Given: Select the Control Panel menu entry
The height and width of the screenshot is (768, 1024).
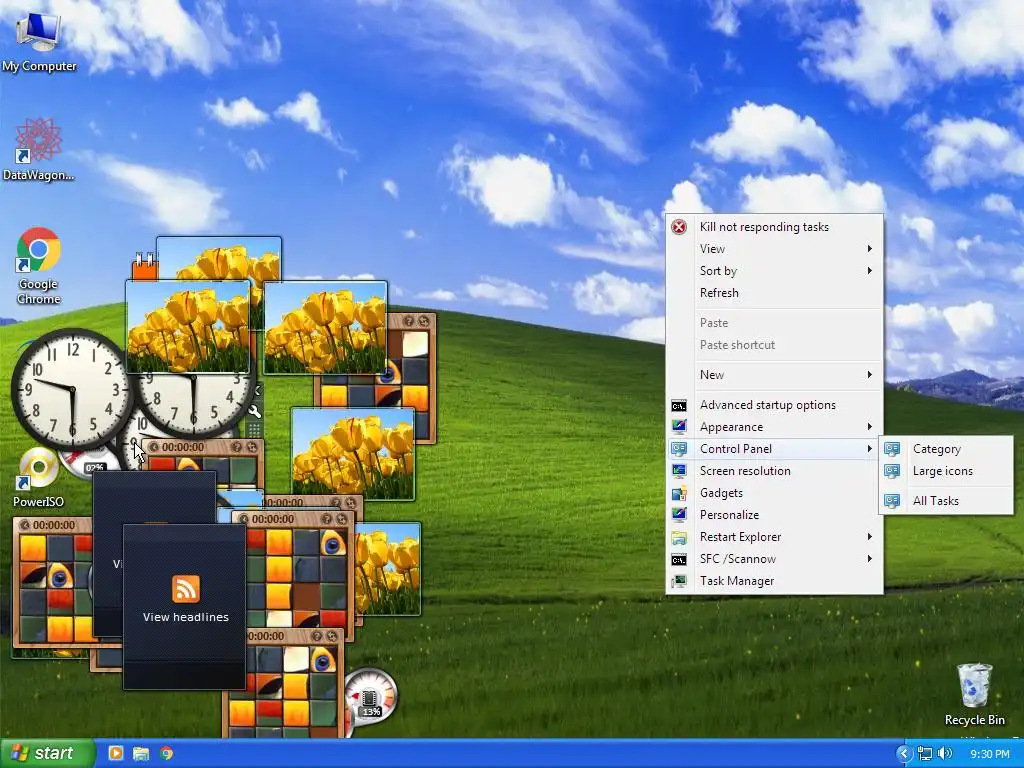Looking at the screenshot, I should coord(775,449).
